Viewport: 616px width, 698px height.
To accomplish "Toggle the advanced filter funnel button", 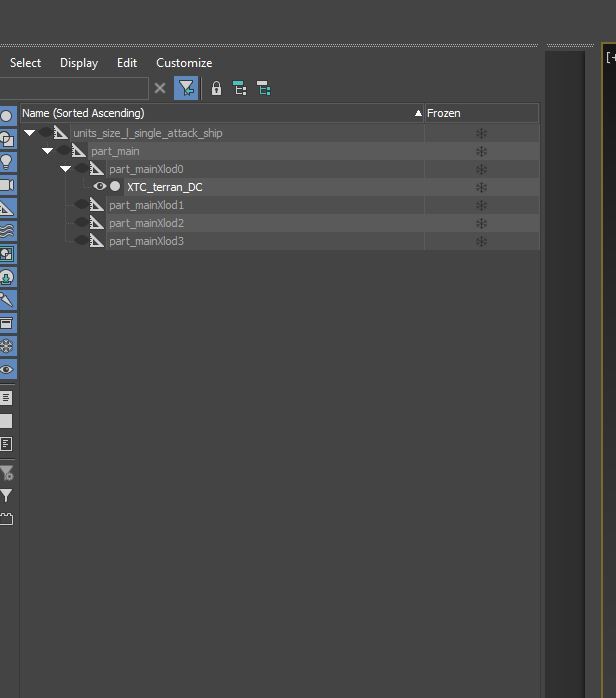I will click(x=186, y=89).
